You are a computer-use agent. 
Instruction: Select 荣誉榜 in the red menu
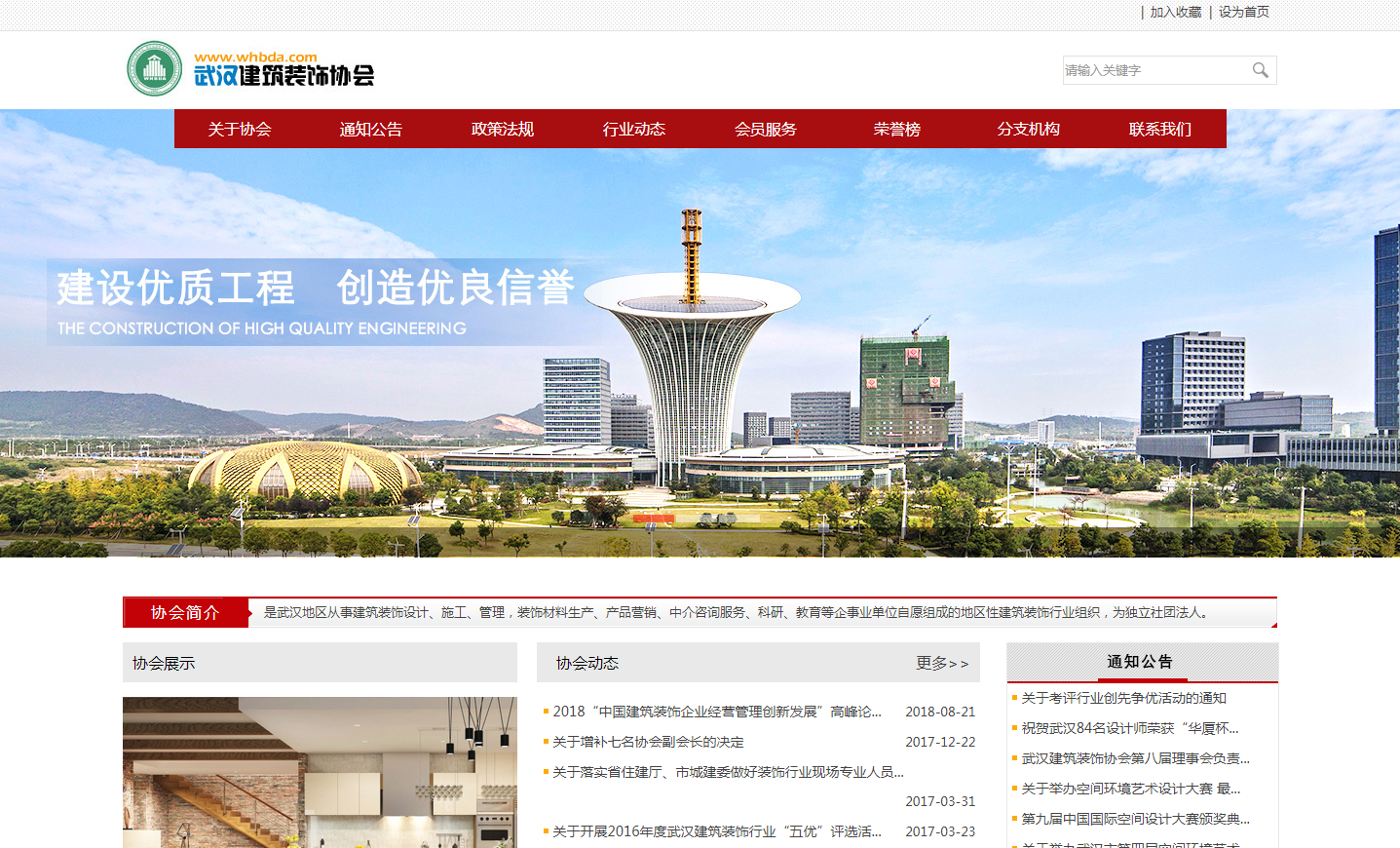897,129
